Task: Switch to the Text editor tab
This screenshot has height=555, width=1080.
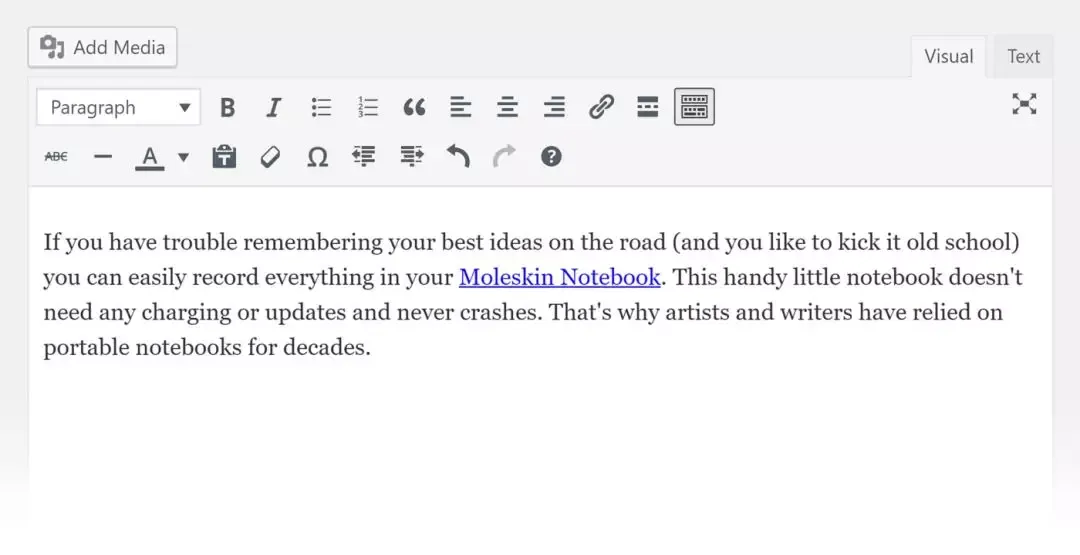Action: click(x=1023, y=57)
